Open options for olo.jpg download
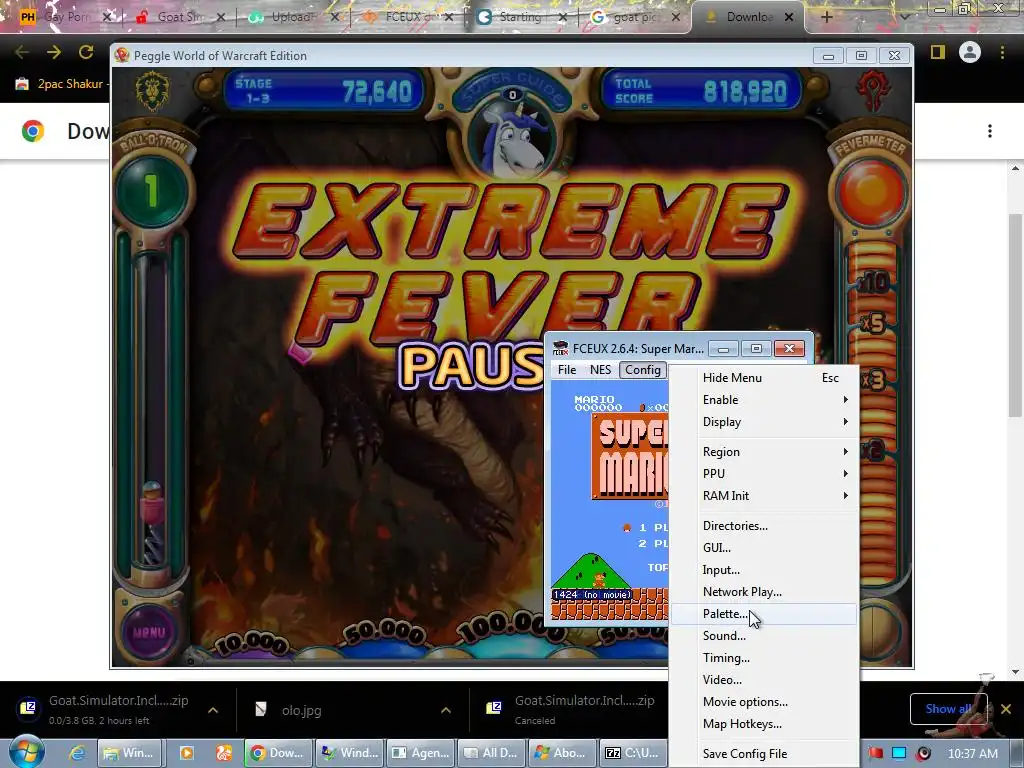This screenshot has width=1024, height=768. pyautogui.click(x=446, y=710)
